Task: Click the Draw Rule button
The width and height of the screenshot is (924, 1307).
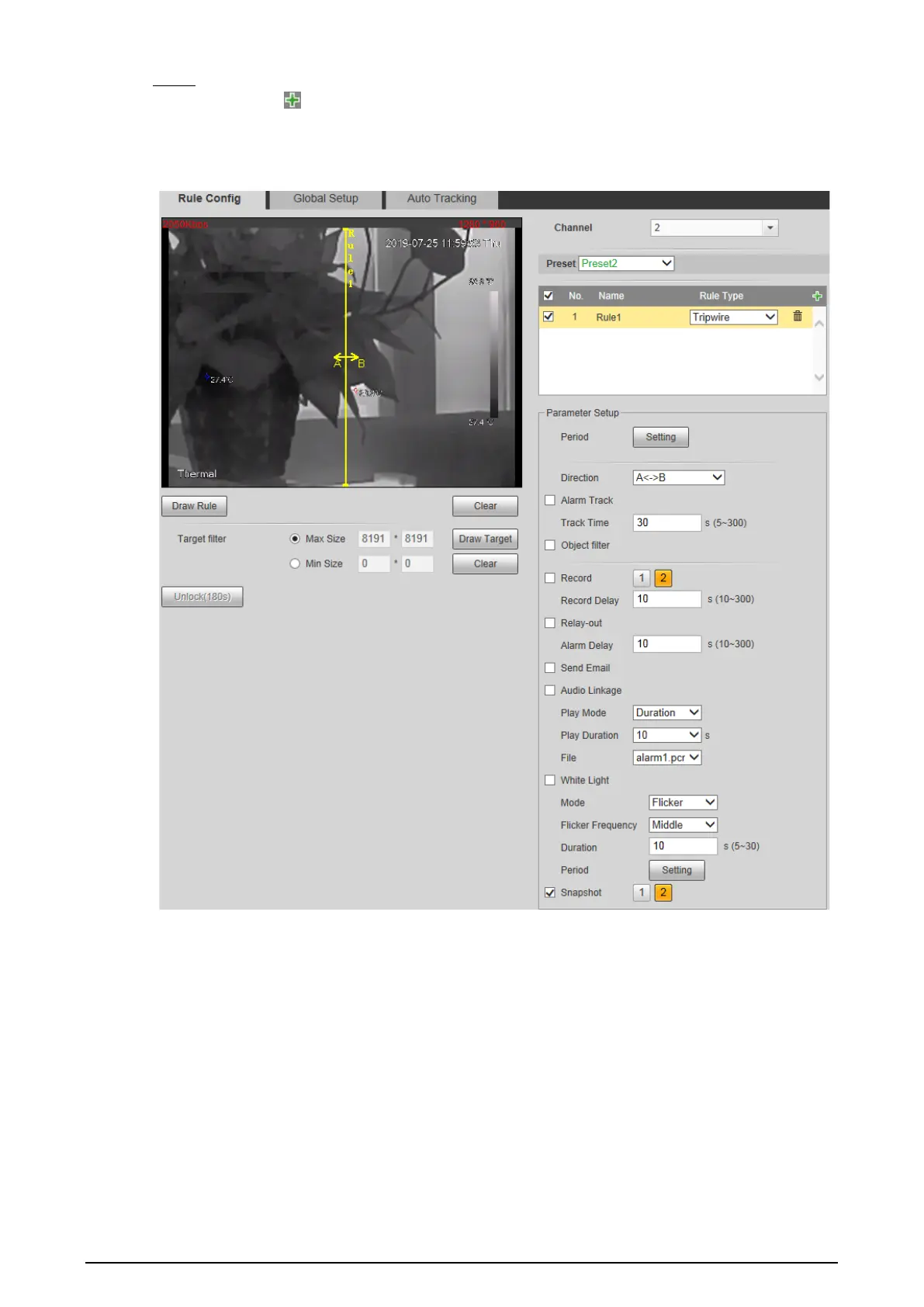Action: [194, 506]
